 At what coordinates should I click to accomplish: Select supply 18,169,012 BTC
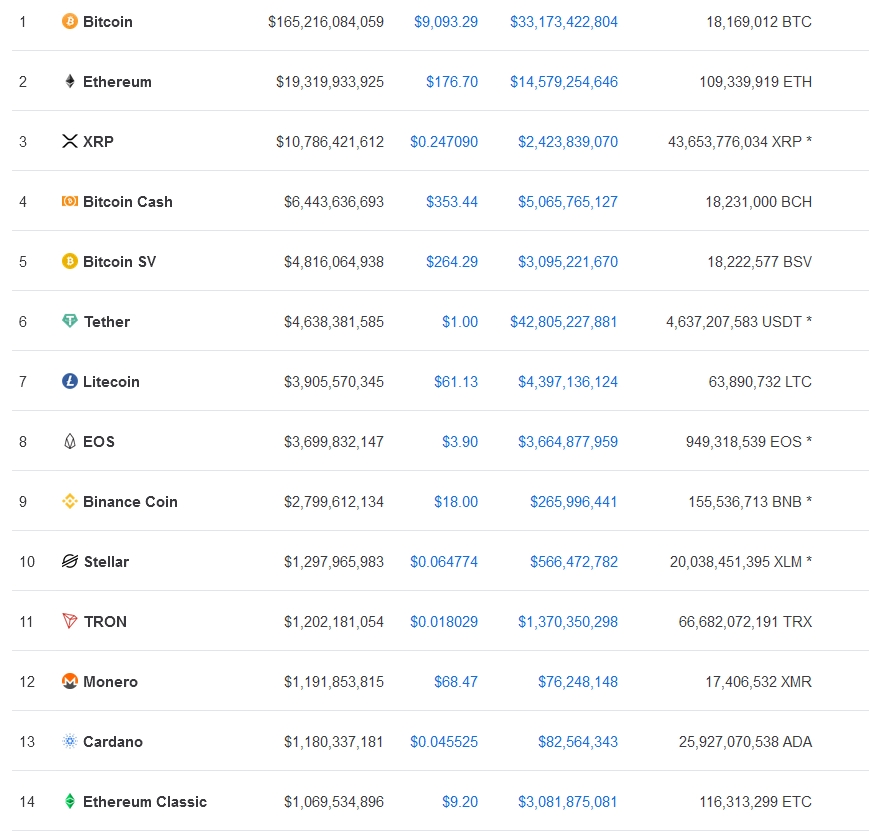pos(759,22)
